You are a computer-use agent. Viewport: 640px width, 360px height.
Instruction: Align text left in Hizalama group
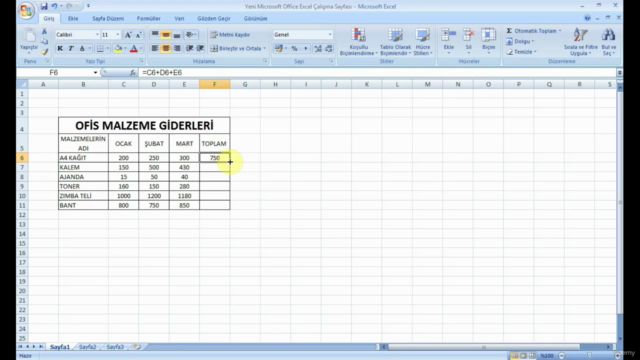pyautogui.click(x=155, y=48)
